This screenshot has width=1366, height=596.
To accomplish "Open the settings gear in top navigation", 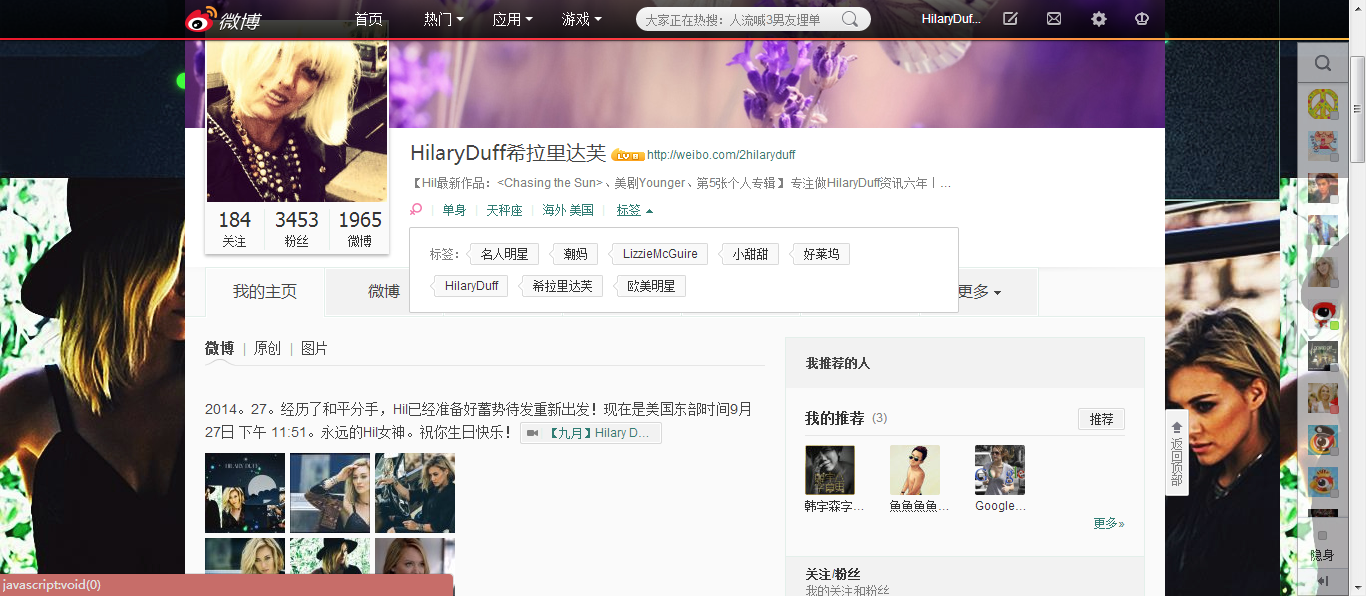I will pyautogui.click(x=1099, y=19).
